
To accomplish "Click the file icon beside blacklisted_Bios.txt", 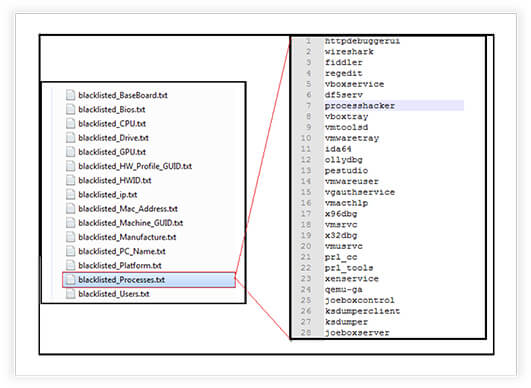I will 70,109.
